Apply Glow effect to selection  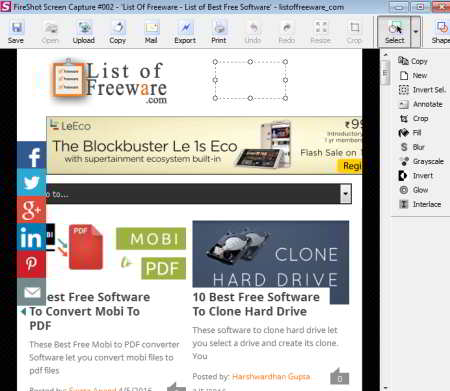click(x=414, y=190)
